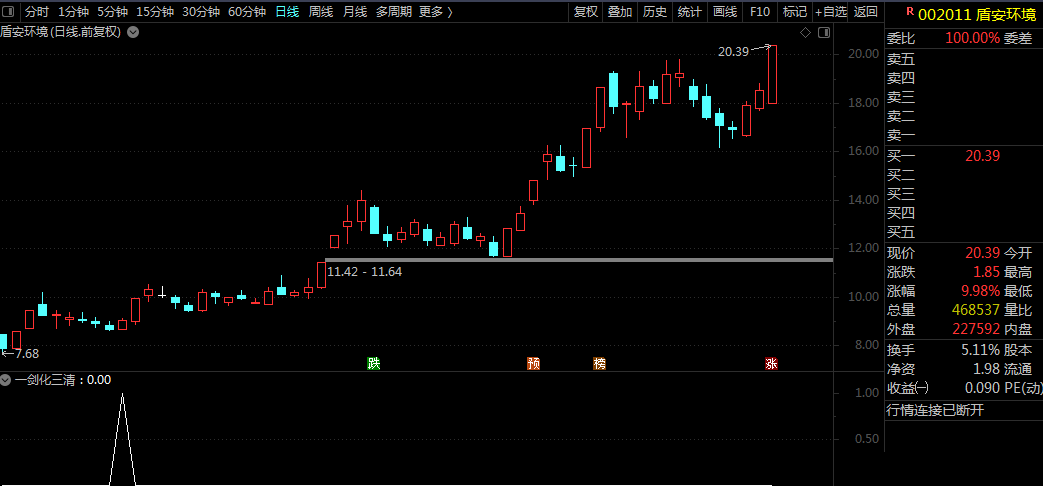Screen dimensions: 1043x486
Task: Click the panel layout icon left of 分时
Action: 9,11
